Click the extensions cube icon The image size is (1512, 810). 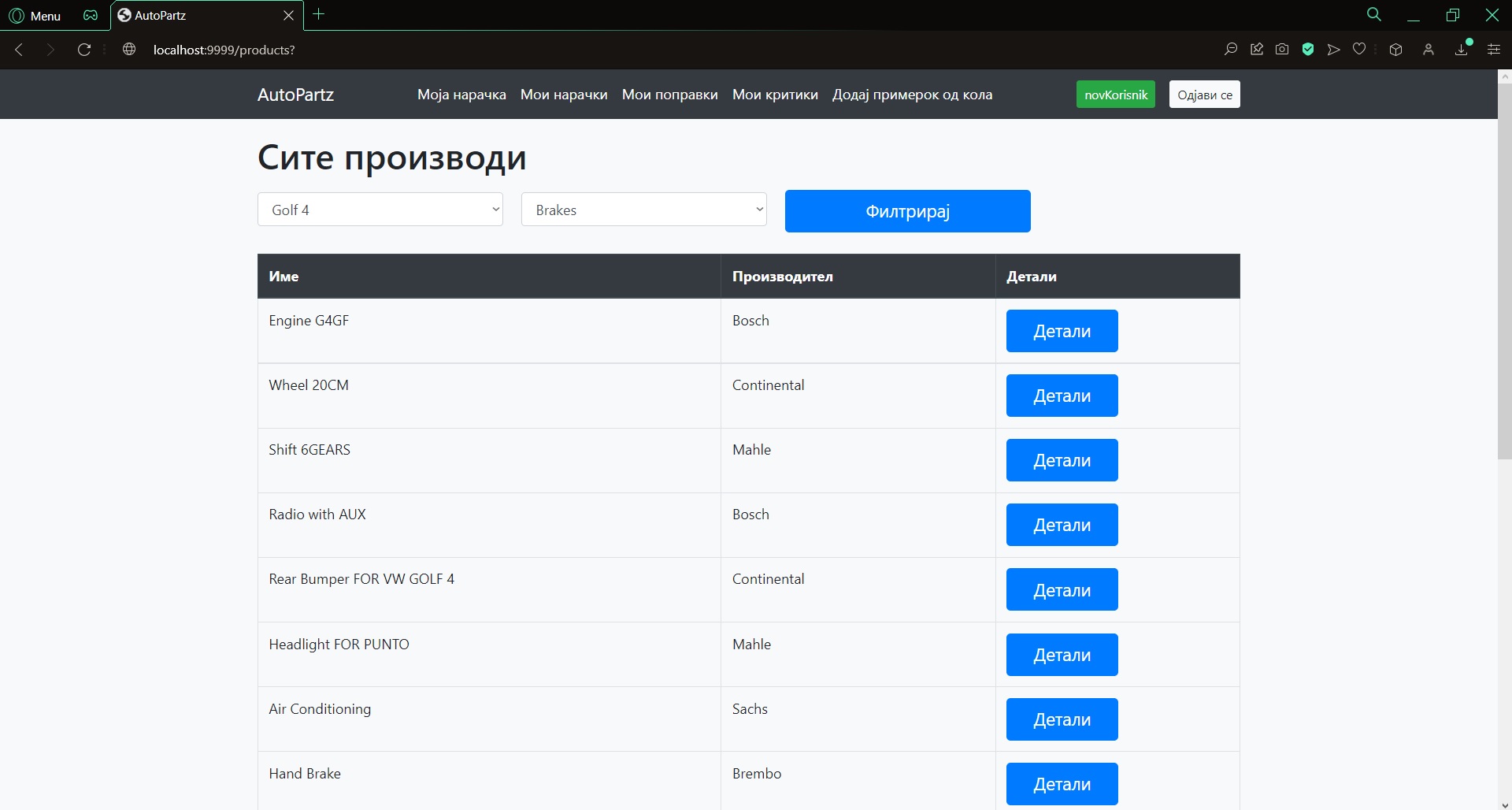[x=1395, y=50]
